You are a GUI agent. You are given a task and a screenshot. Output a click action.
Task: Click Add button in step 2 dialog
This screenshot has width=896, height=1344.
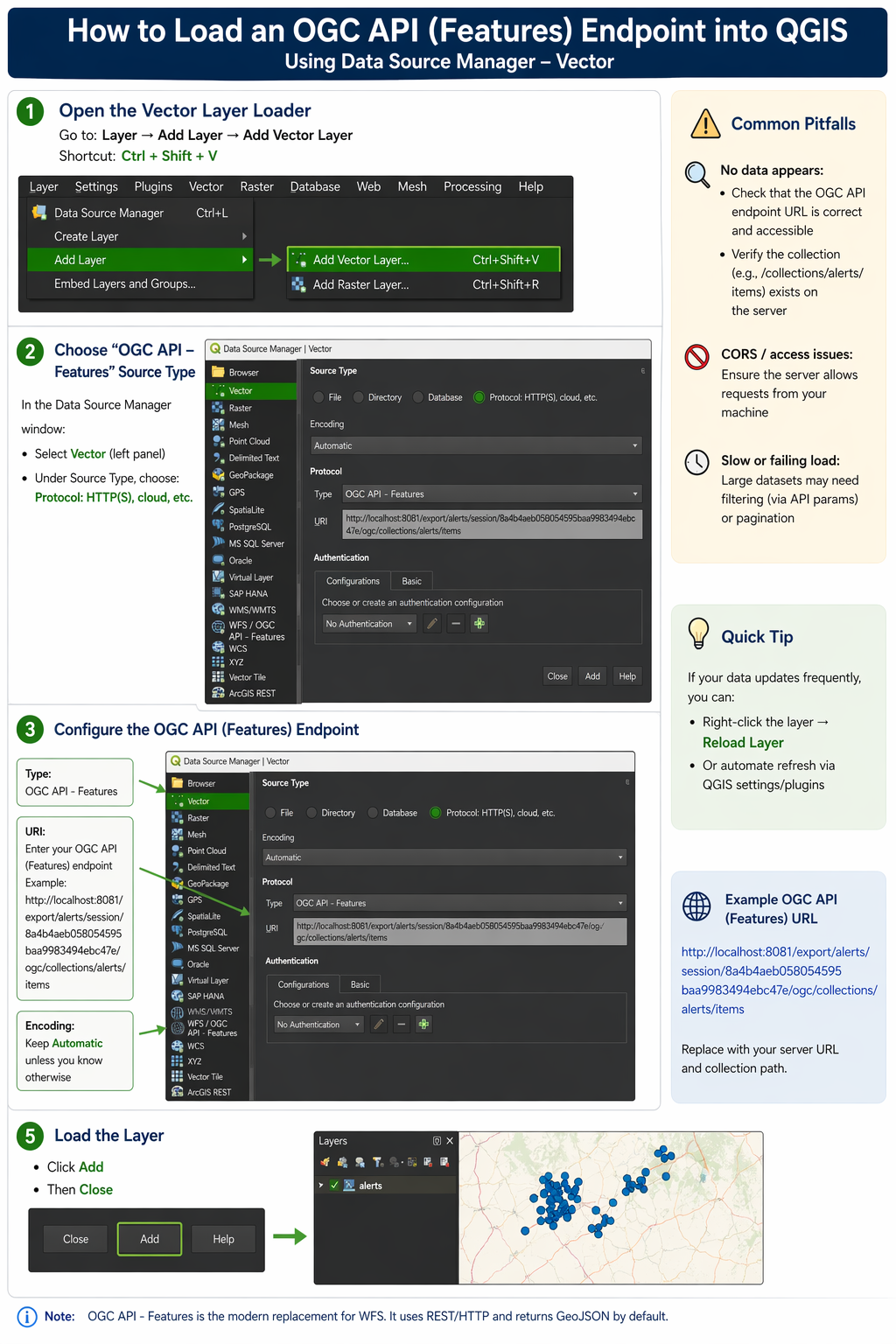tap(592, 676)
